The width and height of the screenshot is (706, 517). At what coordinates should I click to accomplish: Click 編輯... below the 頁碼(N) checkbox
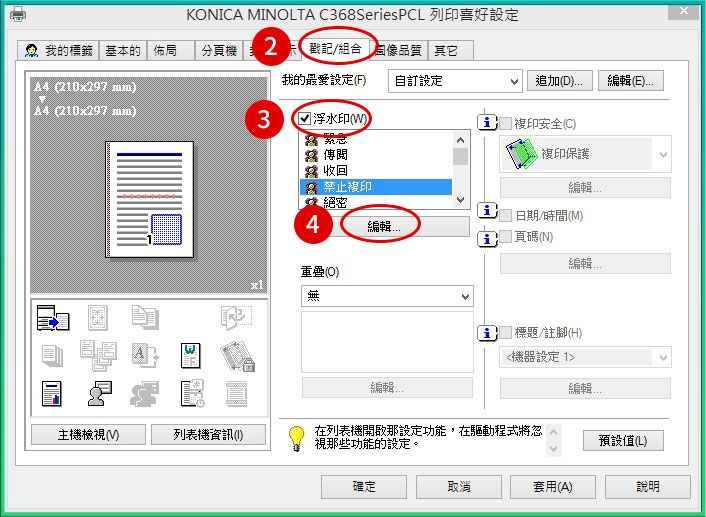(585, 263)
